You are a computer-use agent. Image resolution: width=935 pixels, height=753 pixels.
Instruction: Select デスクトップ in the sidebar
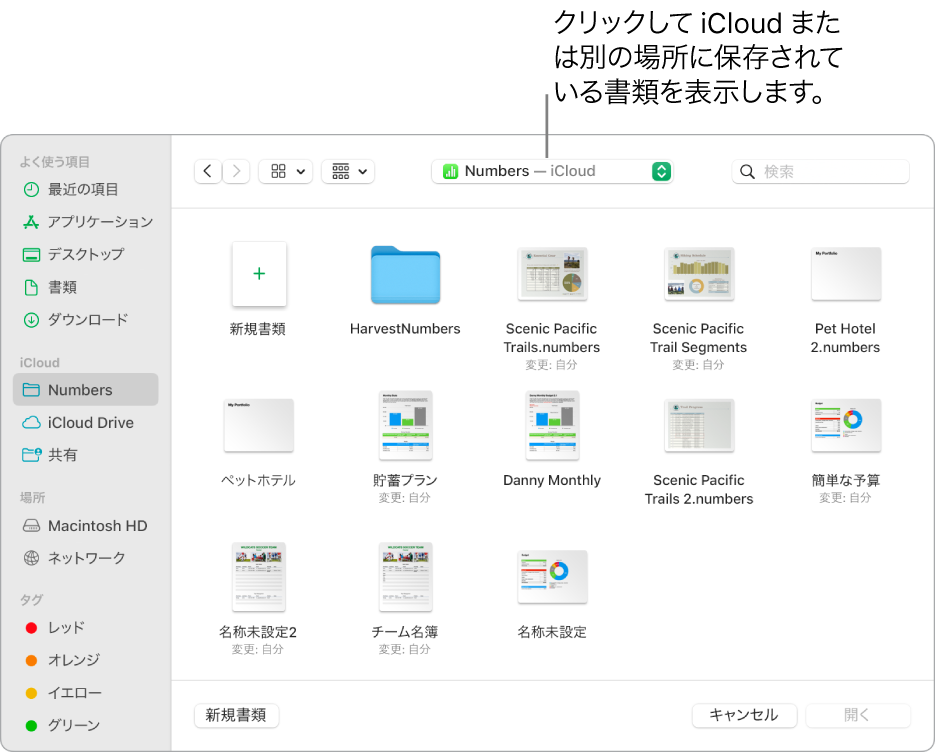[x=85, y=255]
